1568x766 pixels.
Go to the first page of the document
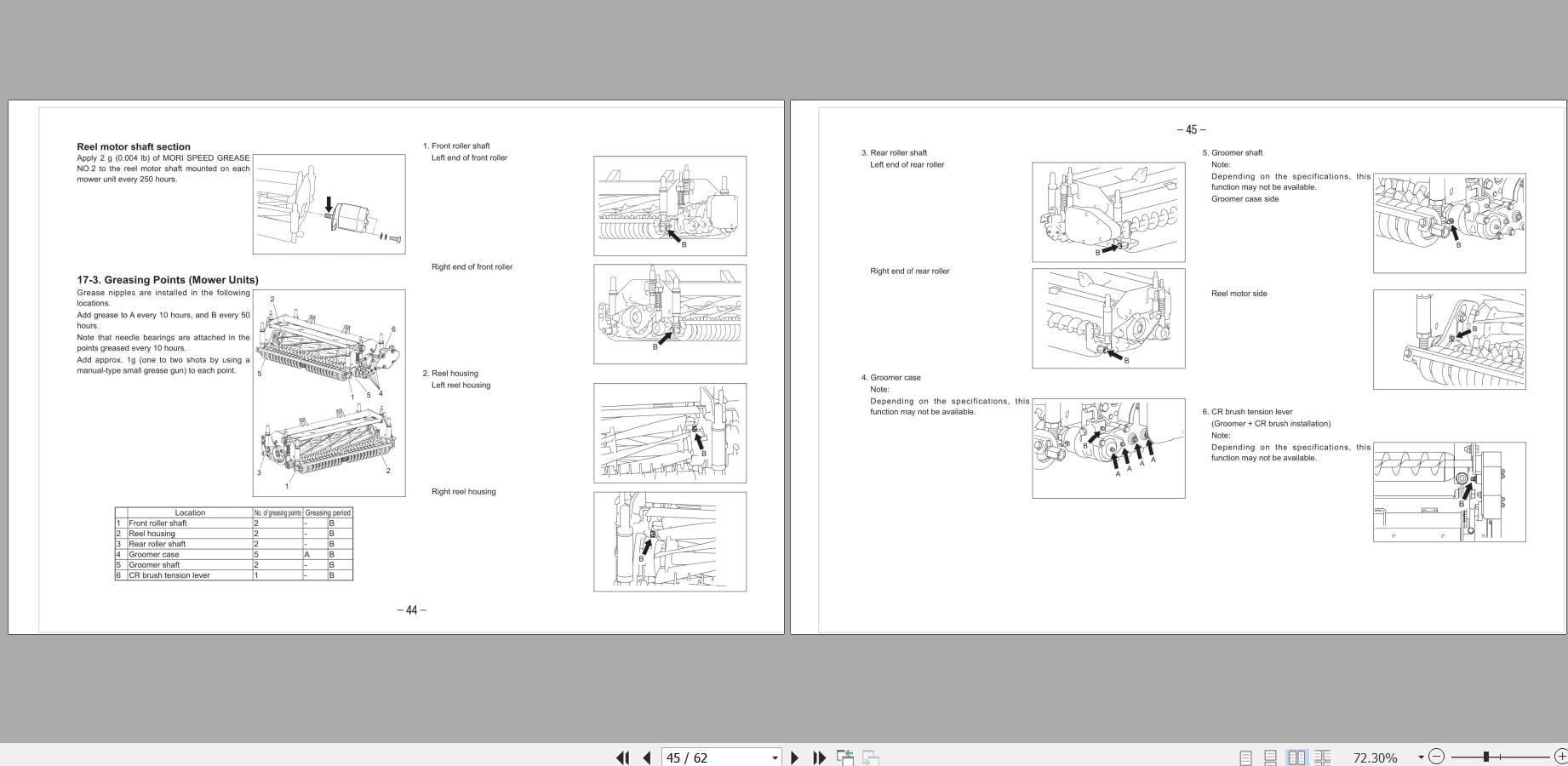[622, 757]
